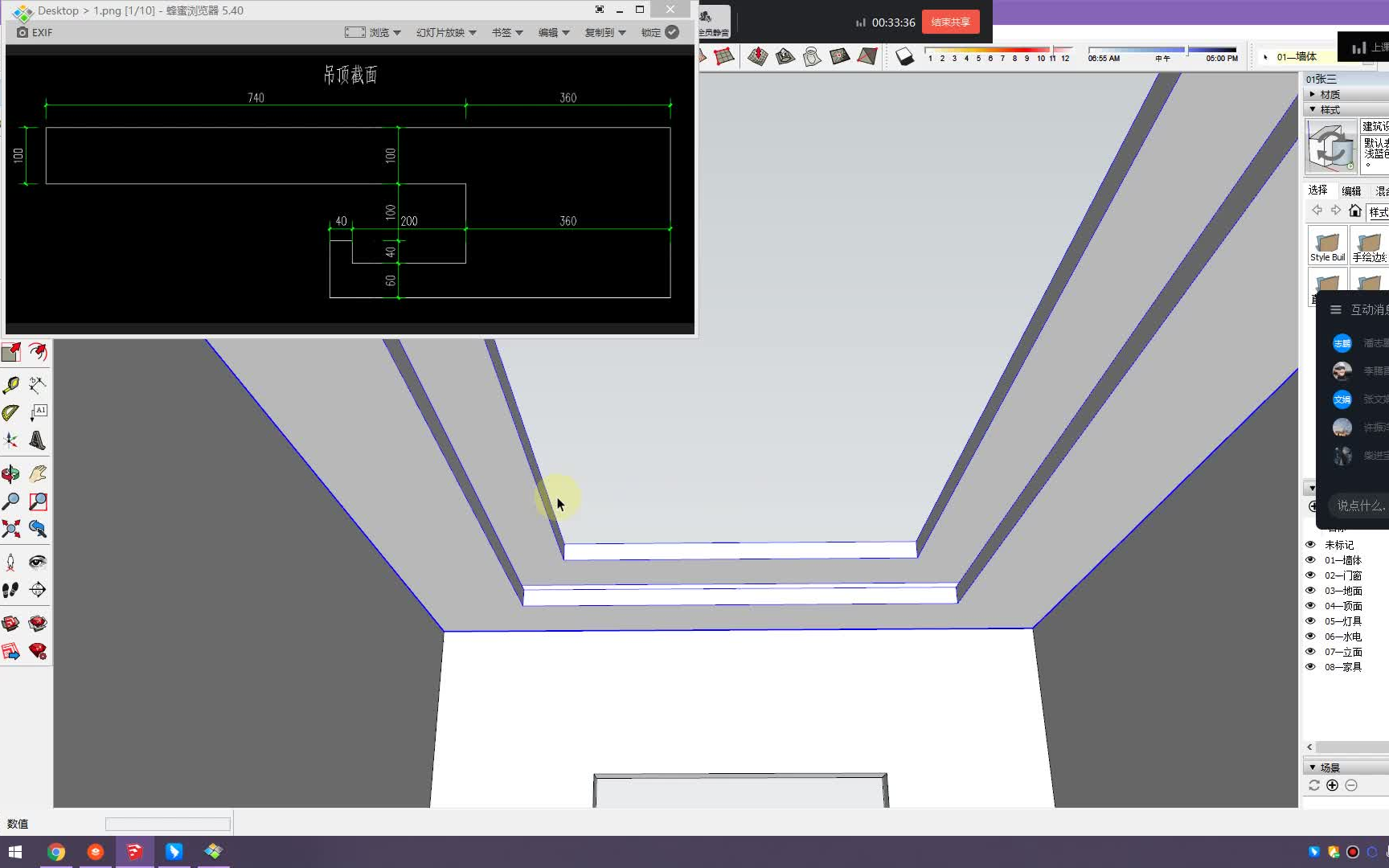Toggle visibility of 05—灯具 layer
This screenshot has height=868, width=1389.
coord(1310,621)
